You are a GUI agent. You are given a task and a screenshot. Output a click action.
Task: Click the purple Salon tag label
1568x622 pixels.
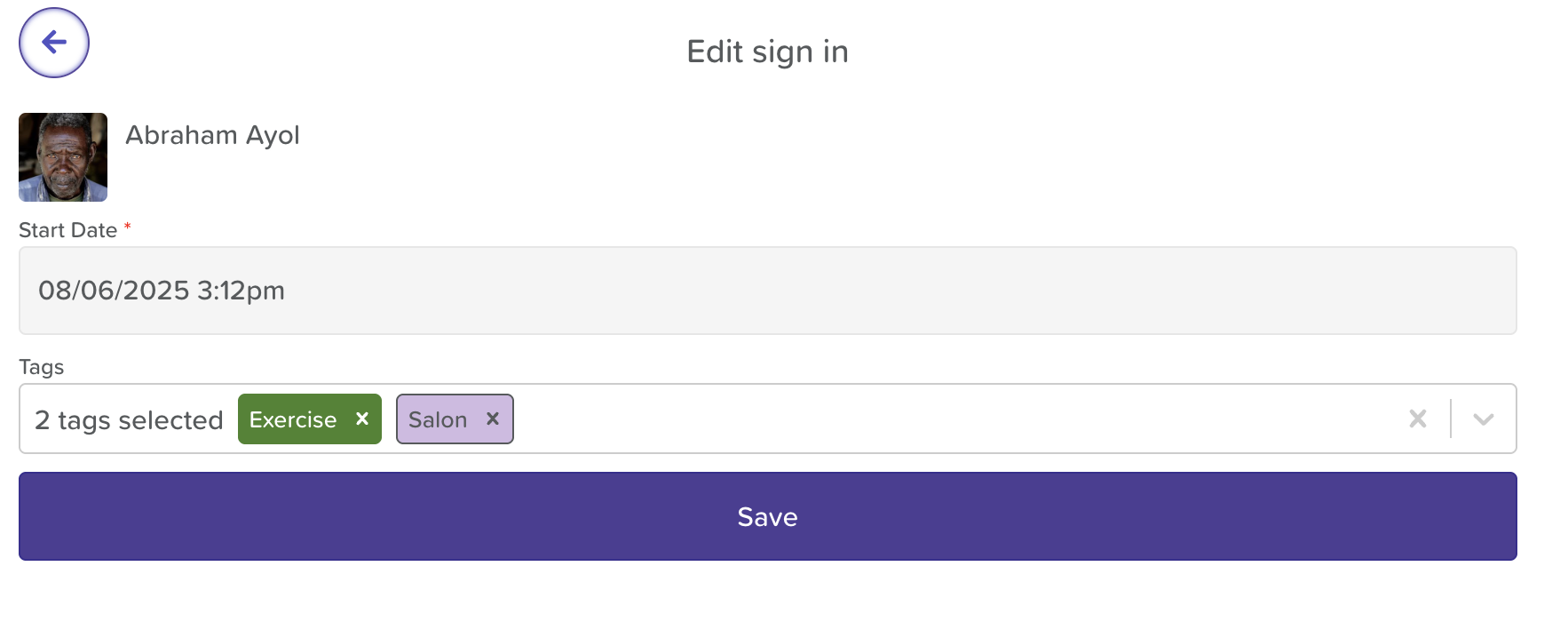pos(438,419)
